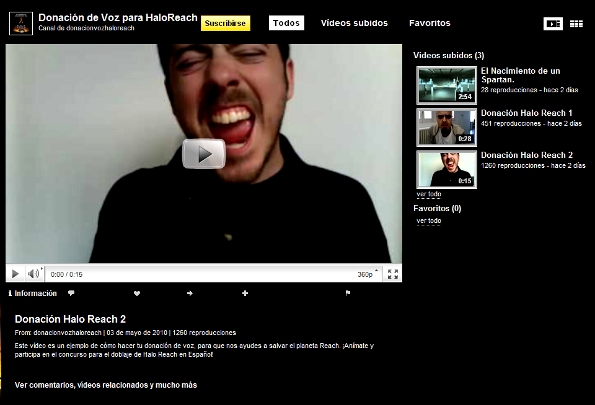This screenshot has height=405, width=595.
Task: Click the Donación de Voz para HaloReach title
Action: click(x=118, y=17)
